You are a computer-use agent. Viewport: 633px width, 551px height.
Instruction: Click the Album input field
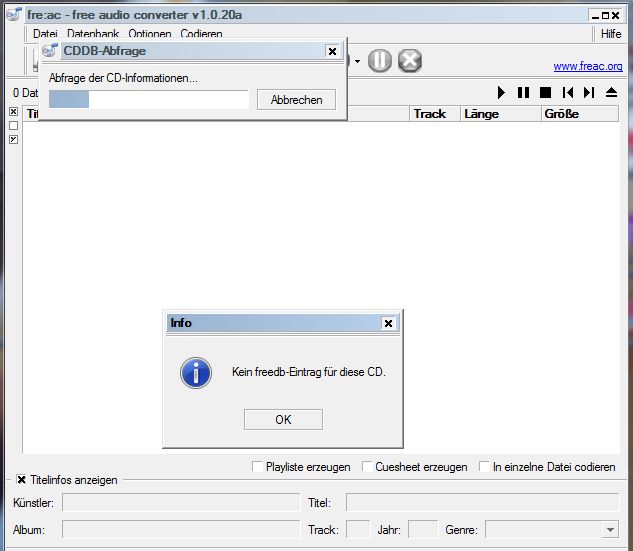[181, 529]
